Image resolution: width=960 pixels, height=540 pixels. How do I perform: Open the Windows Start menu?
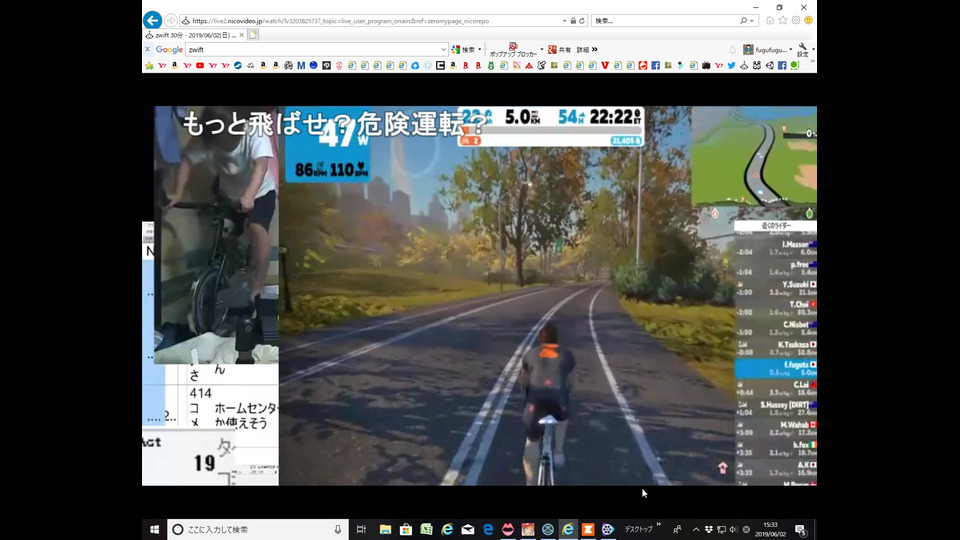(154, 529)
